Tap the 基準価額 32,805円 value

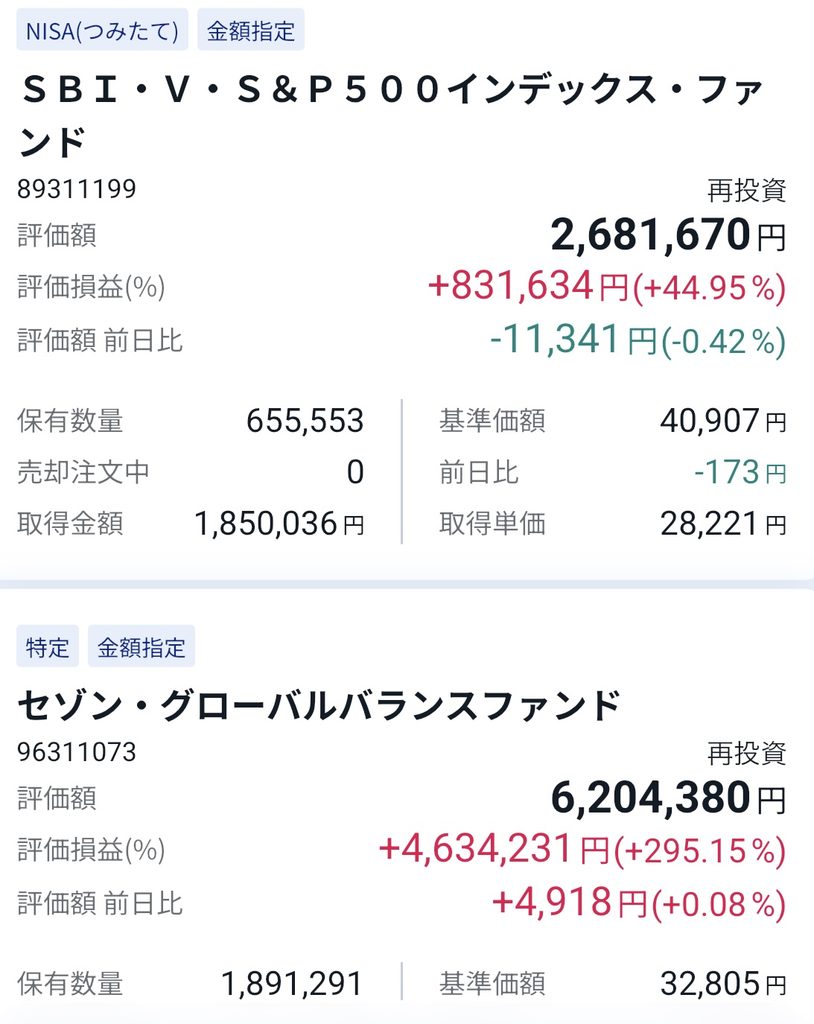coord(723,984)
